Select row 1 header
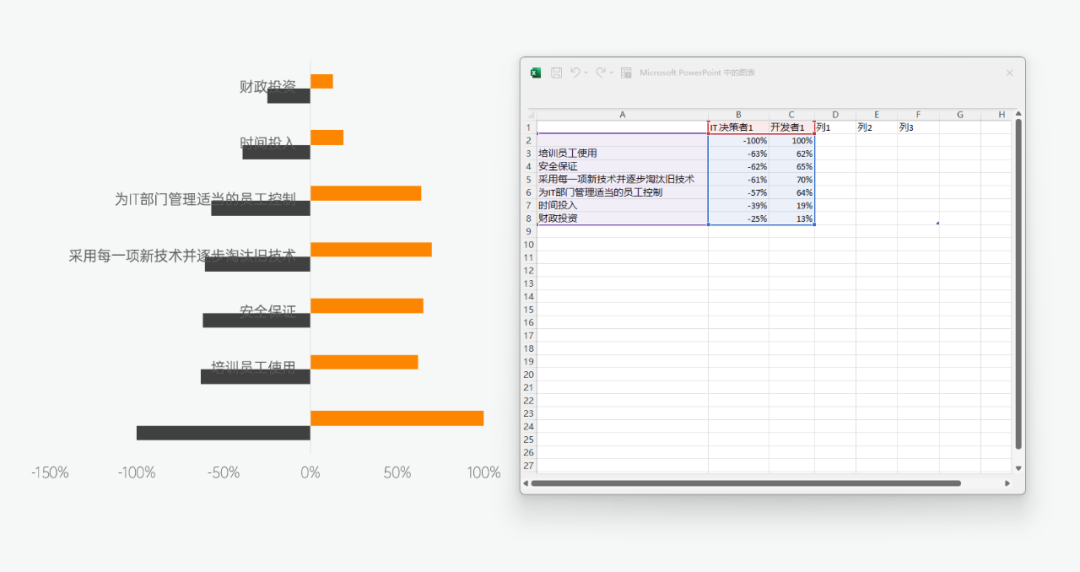Viewport: 1080px width, 572px height. [529, 127]
